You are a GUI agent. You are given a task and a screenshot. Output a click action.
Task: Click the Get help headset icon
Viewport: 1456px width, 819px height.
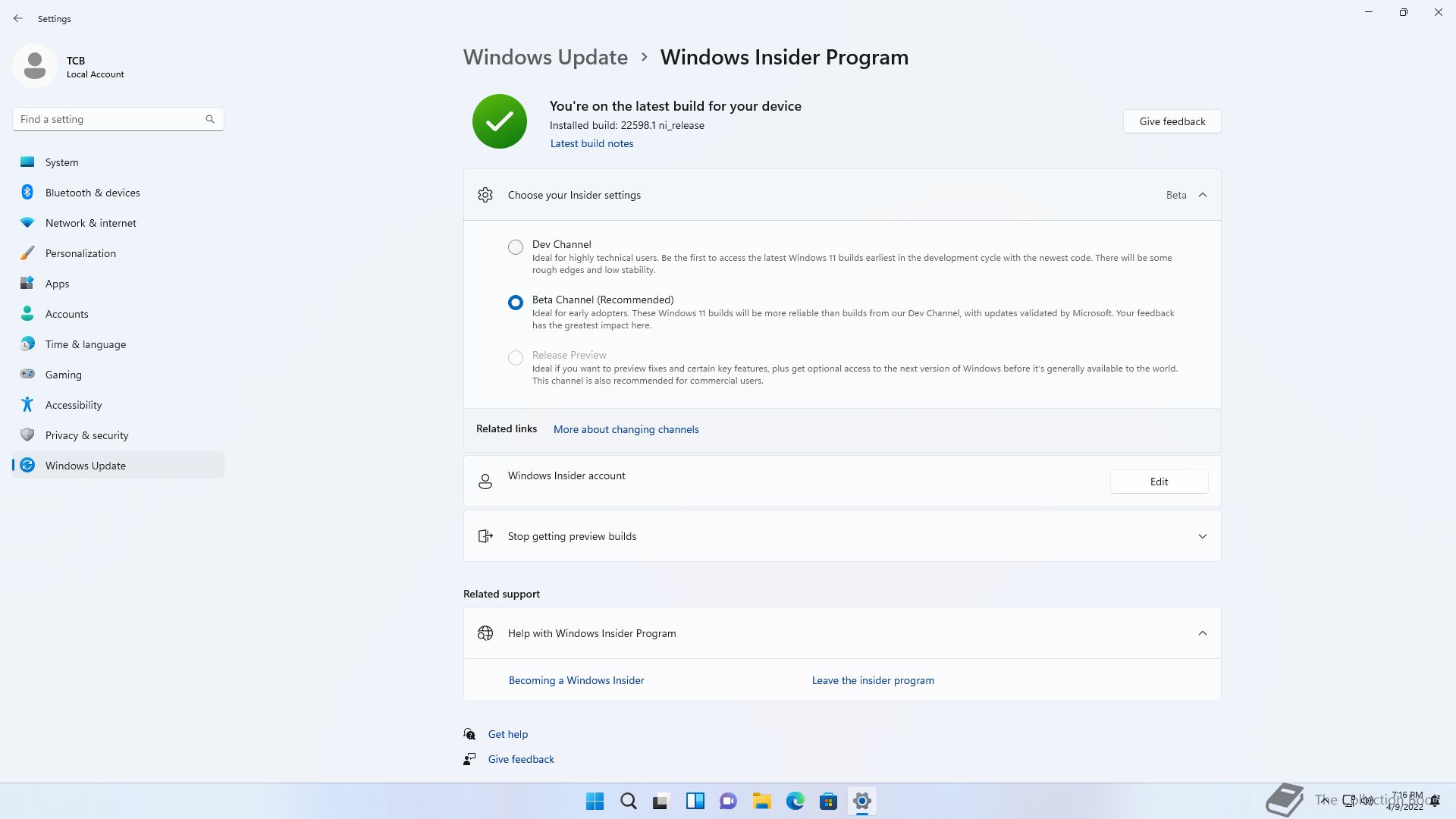pyautogui.click(x=469, y=734)
